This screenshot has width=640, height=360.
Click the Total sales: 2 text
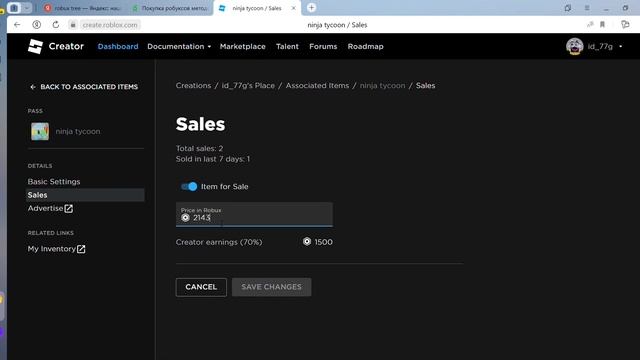tap(199, 149)
